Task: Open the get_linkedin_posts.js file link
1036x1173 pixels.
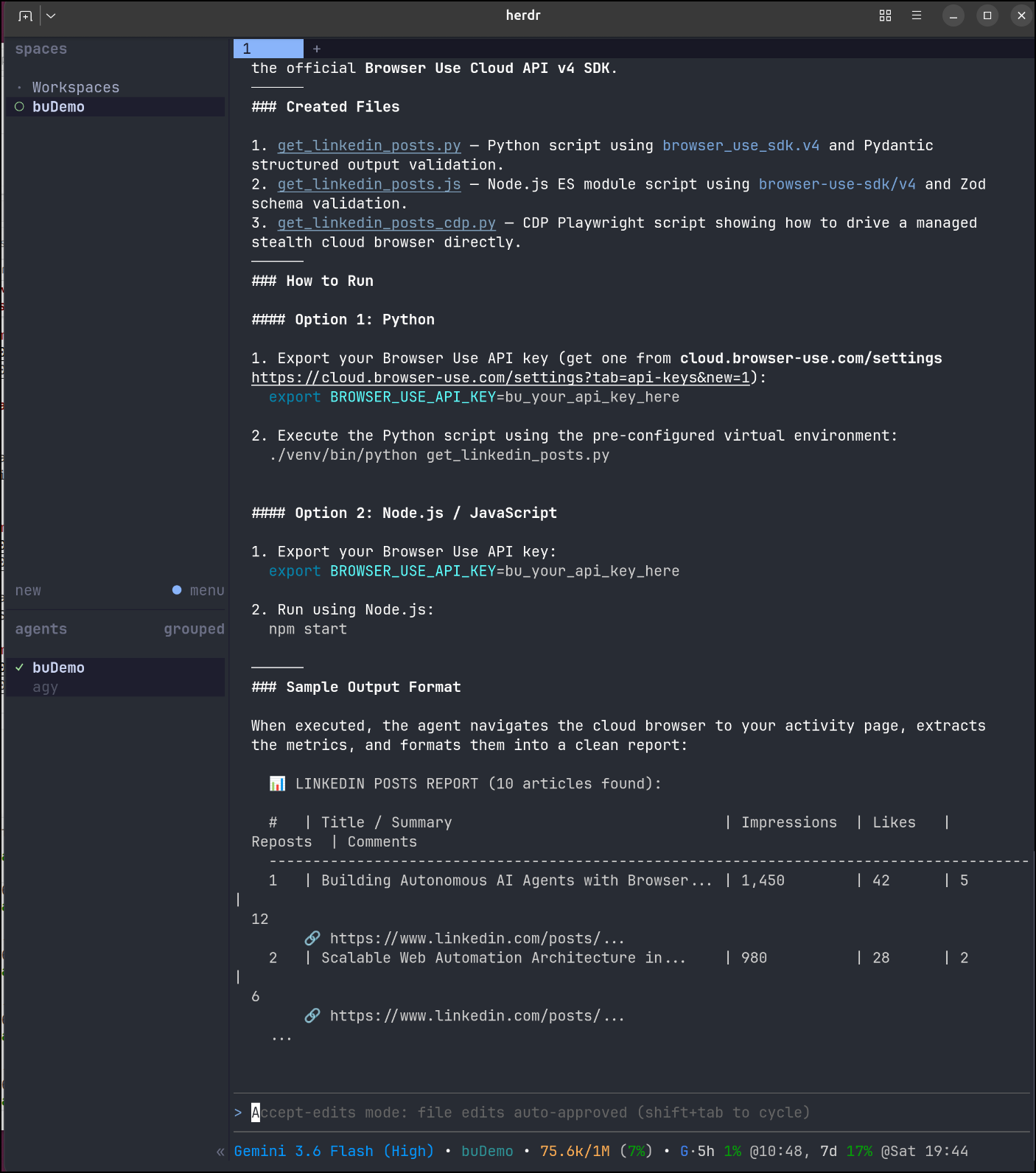Action: 369,184
